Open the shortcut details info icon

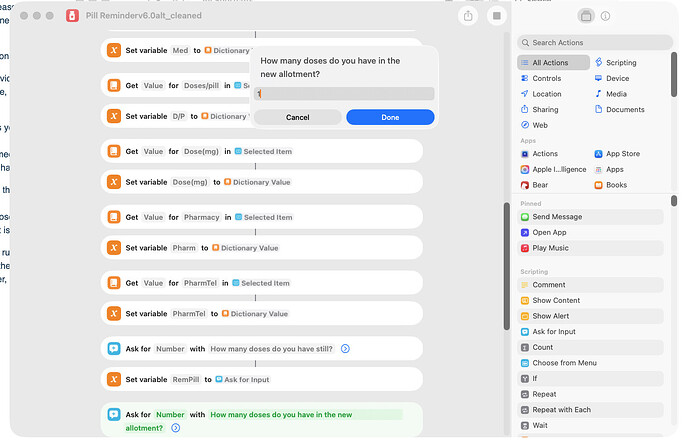pyautogui.click(x=606, y=16)
